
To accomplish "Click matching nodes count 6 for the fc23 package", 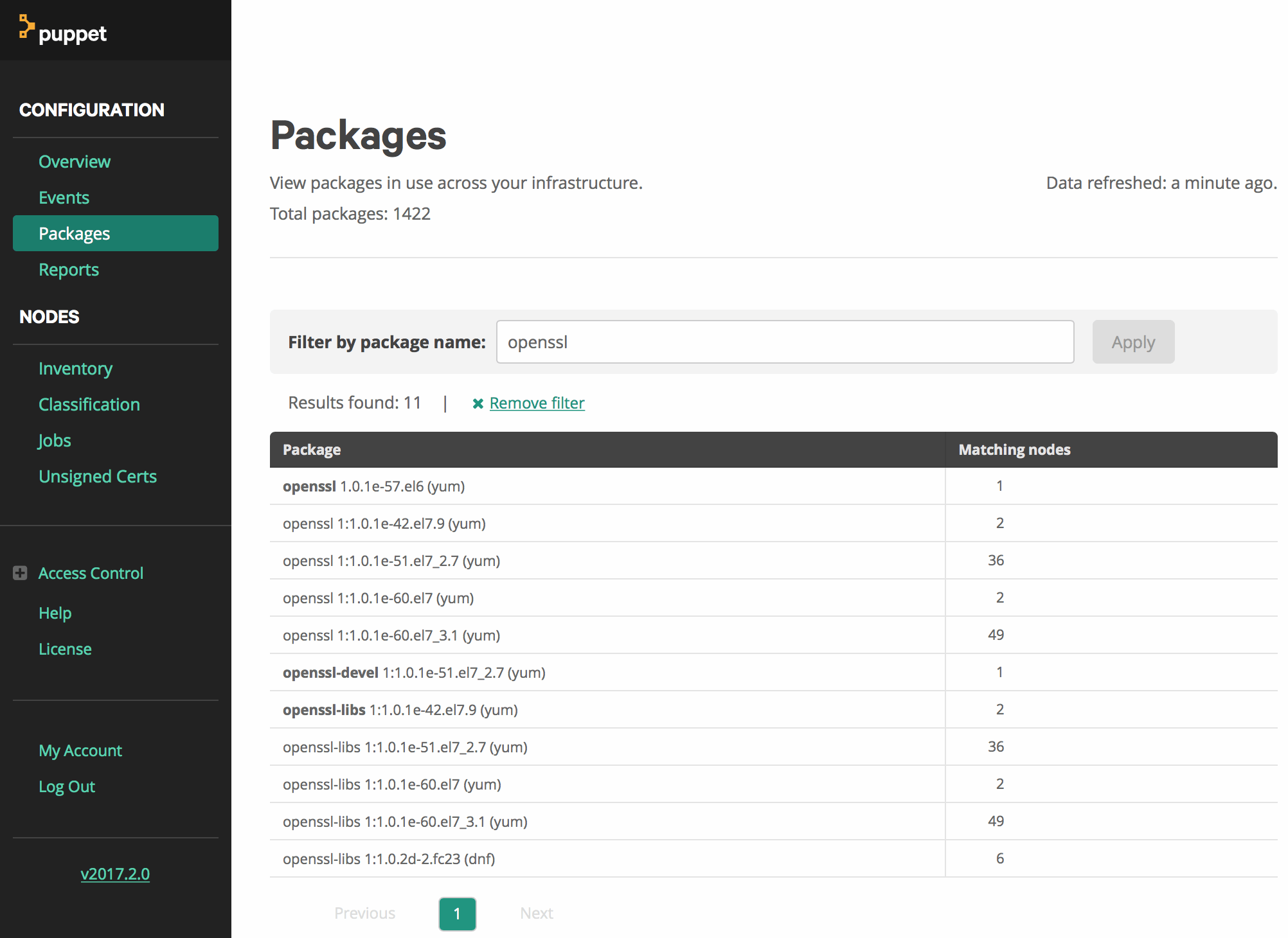I will [x=1000, y=858].
